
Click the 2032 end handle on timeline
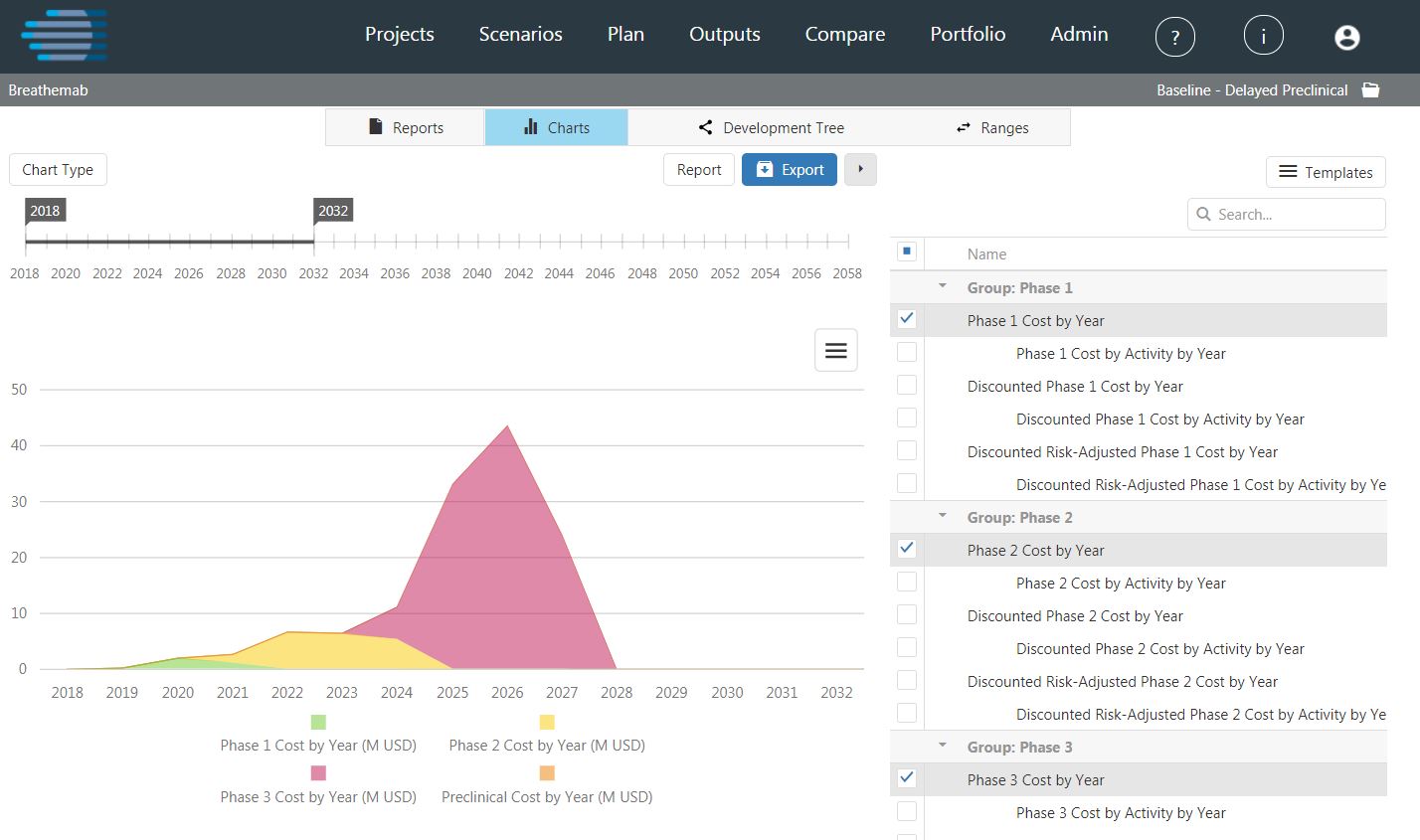(x=333, y=211)
